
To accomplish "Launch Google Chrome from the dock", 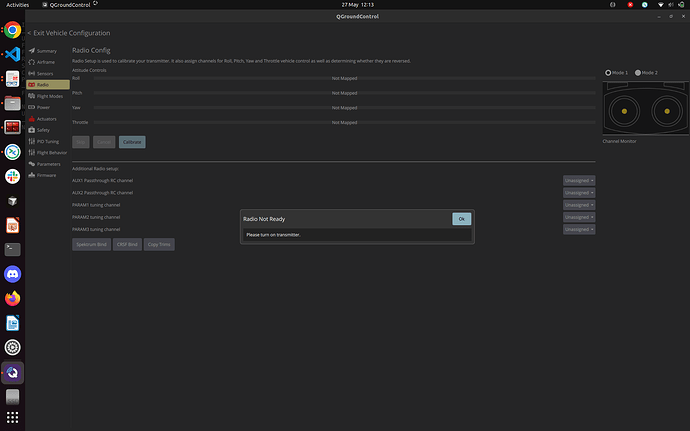I will click(12, 30).
